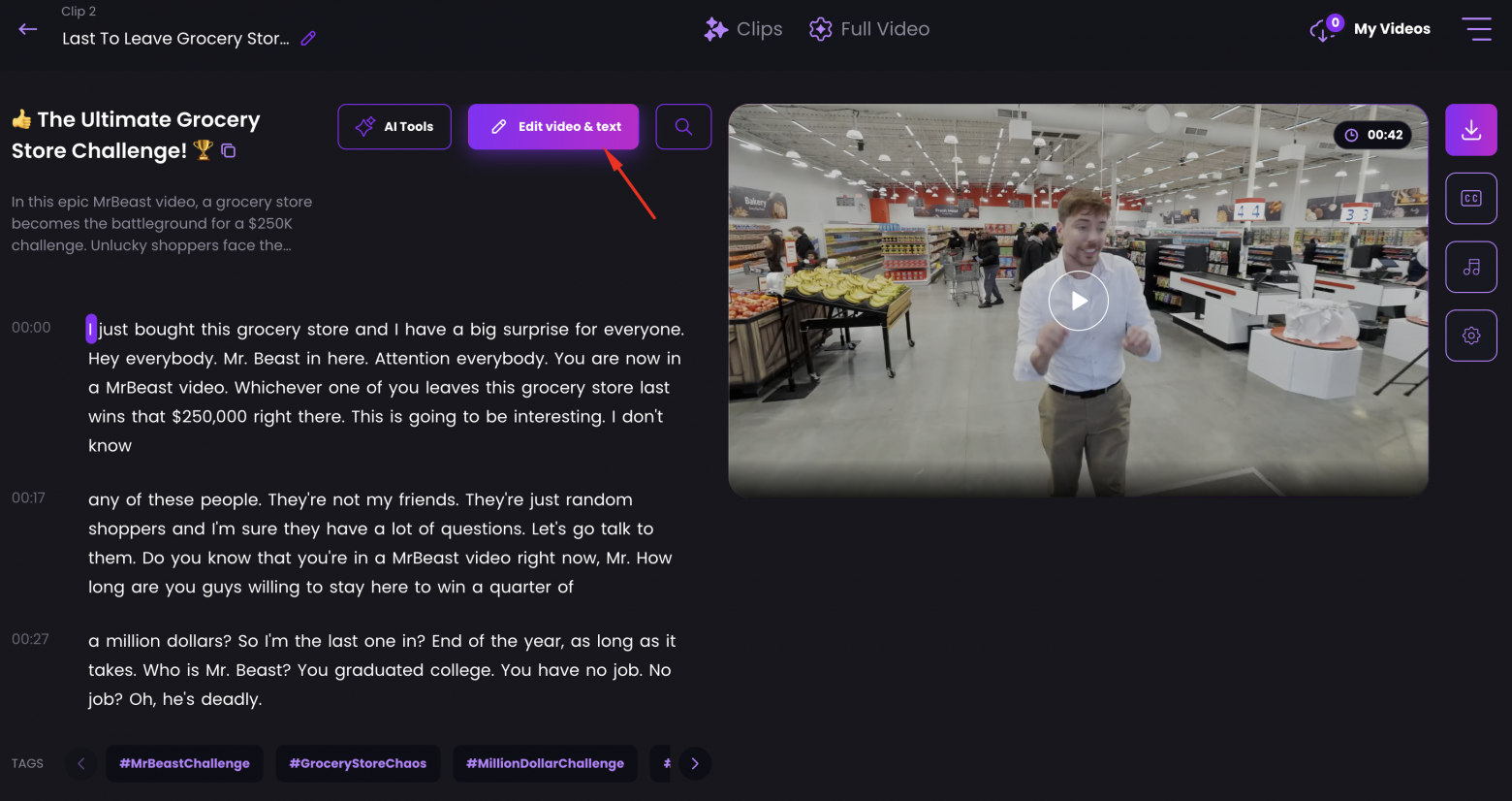Show previous tags with left chevron
The image size is (1512, 801).
[x=81, y=763]
